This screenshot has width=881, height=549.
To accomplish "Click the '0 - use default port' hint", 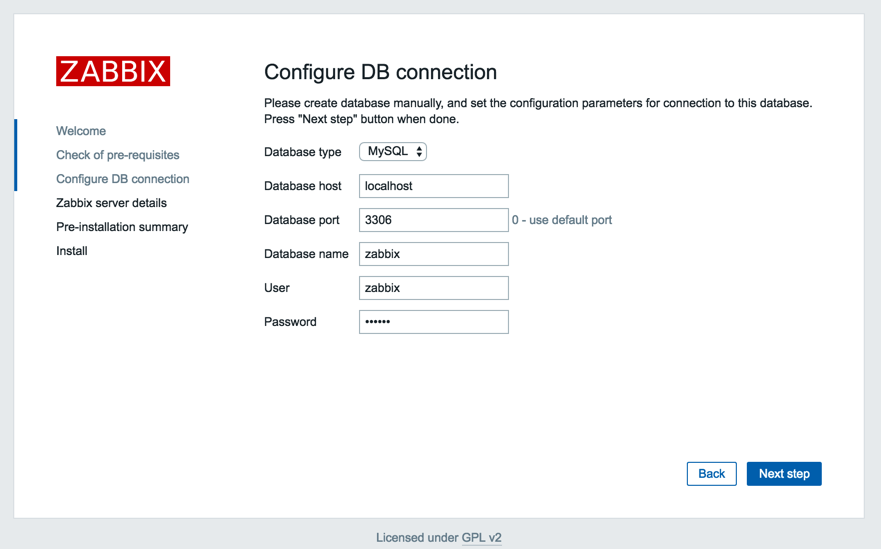I will pos(561,220).
